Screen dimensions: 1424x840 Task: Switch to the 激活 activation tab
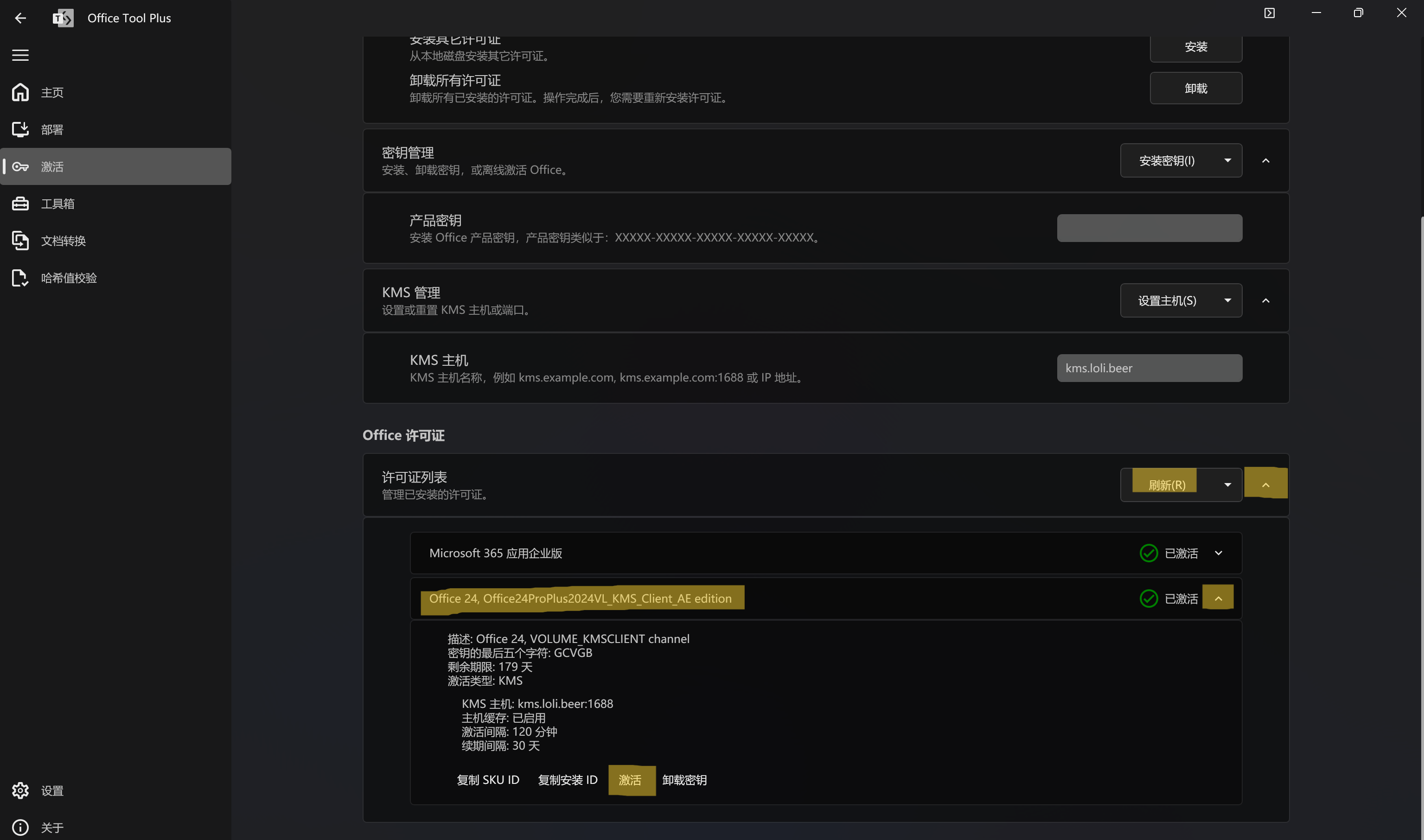coord(52,166)
